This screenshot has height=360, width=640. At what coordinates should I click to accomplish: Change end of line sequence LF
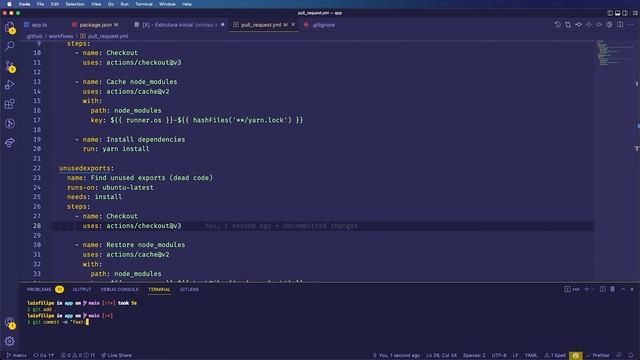pyautogui.click(x=516, y=356)
